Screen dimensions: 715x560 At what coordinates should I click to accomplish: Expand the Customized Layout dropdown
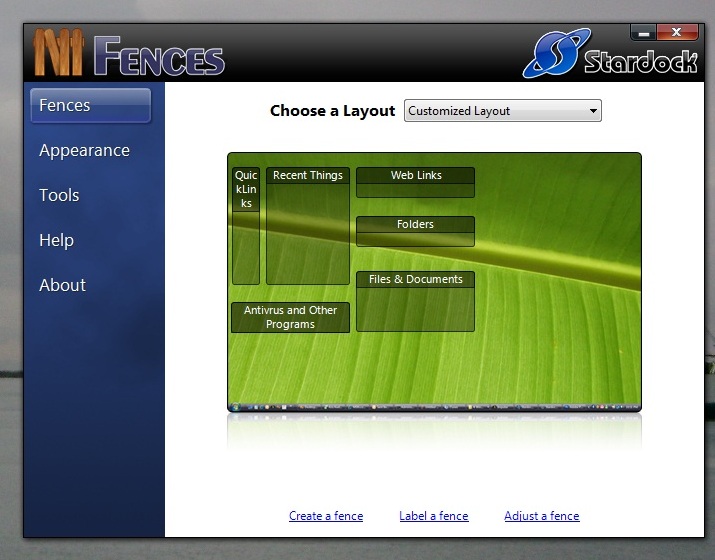click(503, 111)
